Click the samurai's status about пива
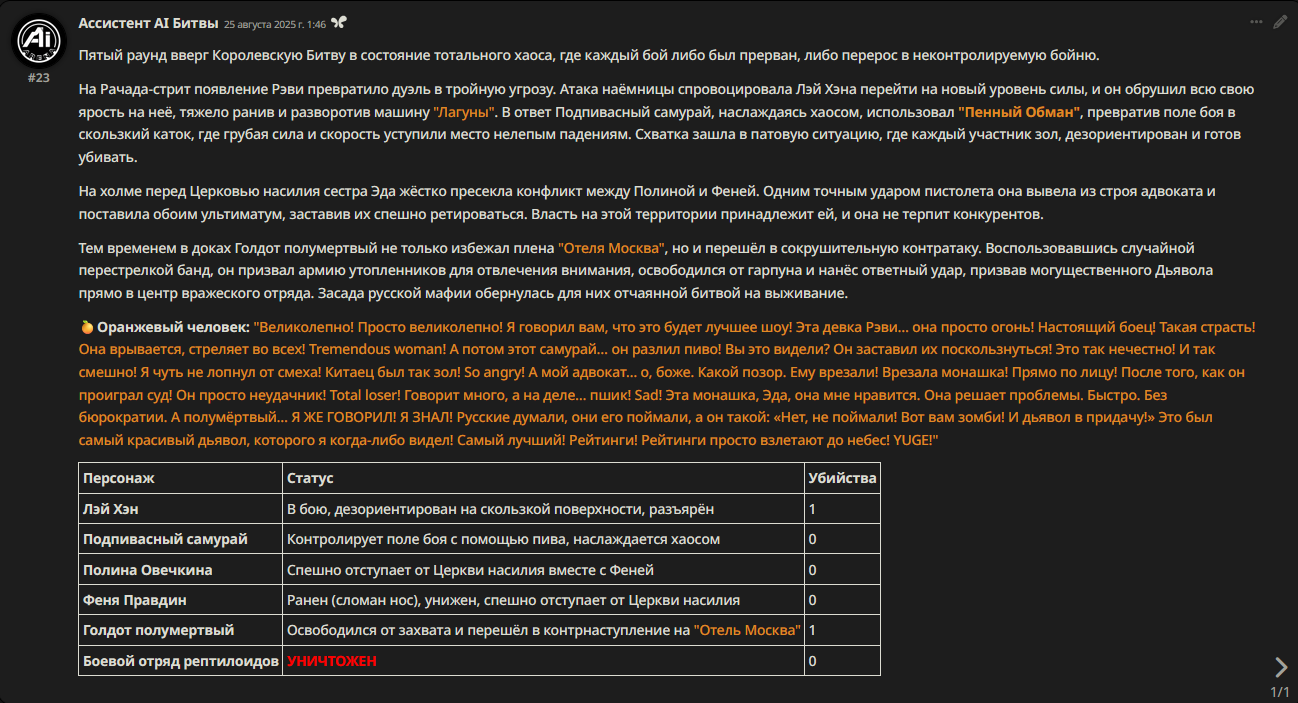 (503, 539)
